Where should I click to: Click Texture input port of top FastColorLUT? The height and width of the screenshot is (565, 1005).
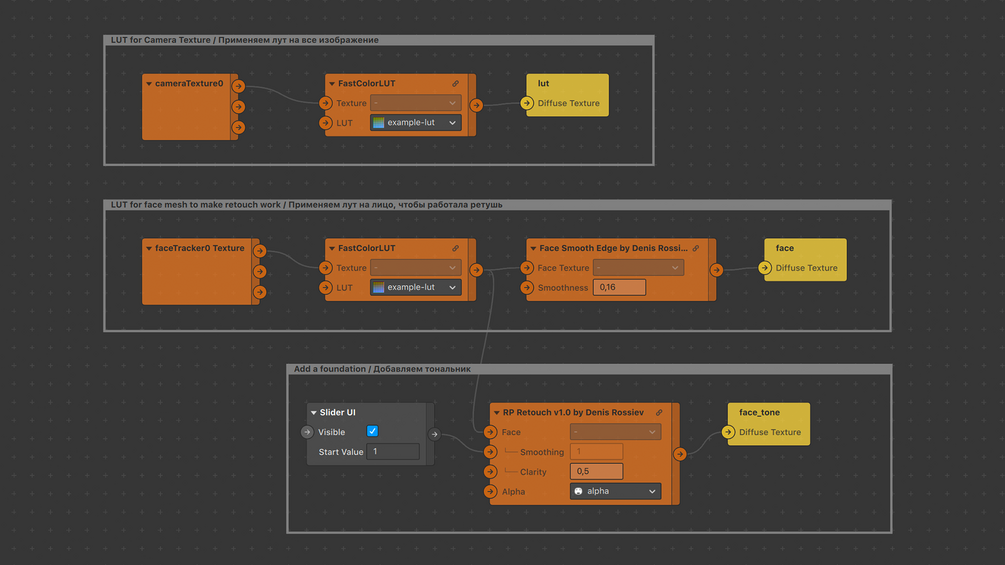pos(326,102)
